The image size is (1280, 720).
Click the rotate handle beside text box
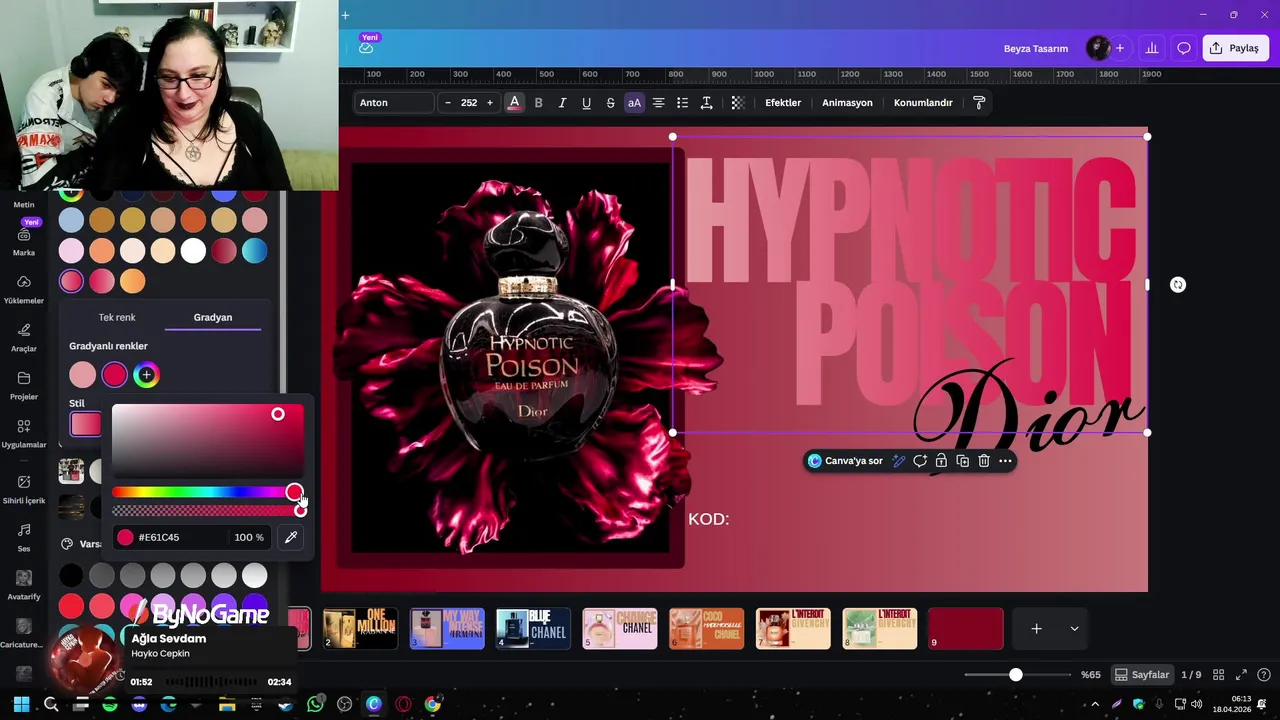tap(1178, 285)
